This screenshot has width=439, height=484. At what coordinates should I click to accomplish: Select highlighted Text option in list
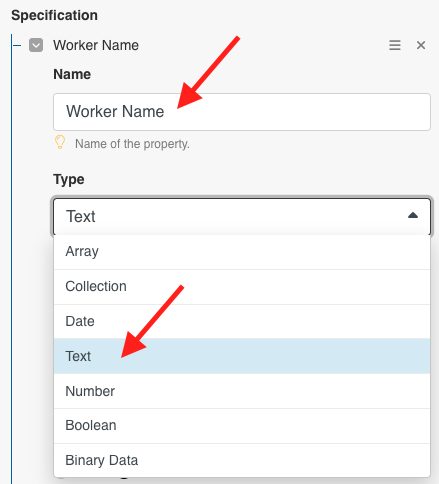coord(242,356)
